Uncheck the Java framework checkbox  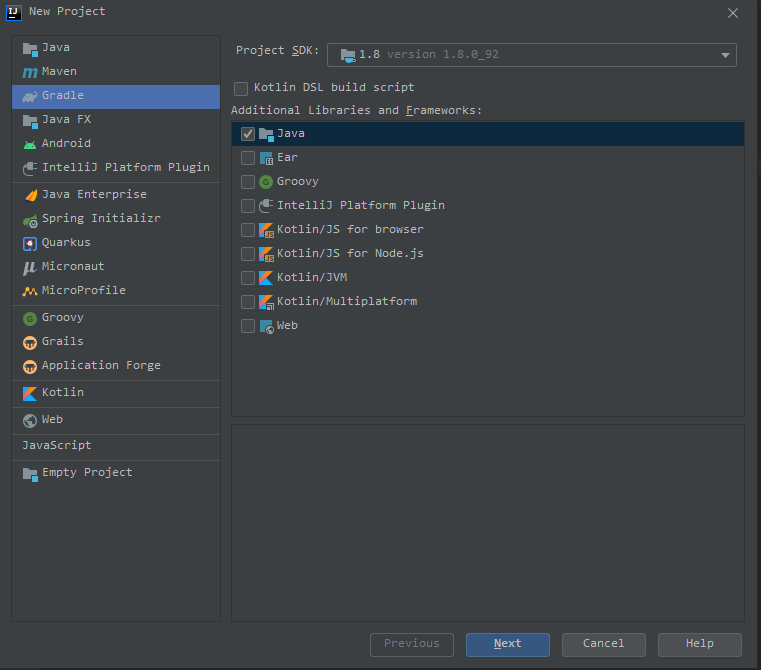(248, 134)
